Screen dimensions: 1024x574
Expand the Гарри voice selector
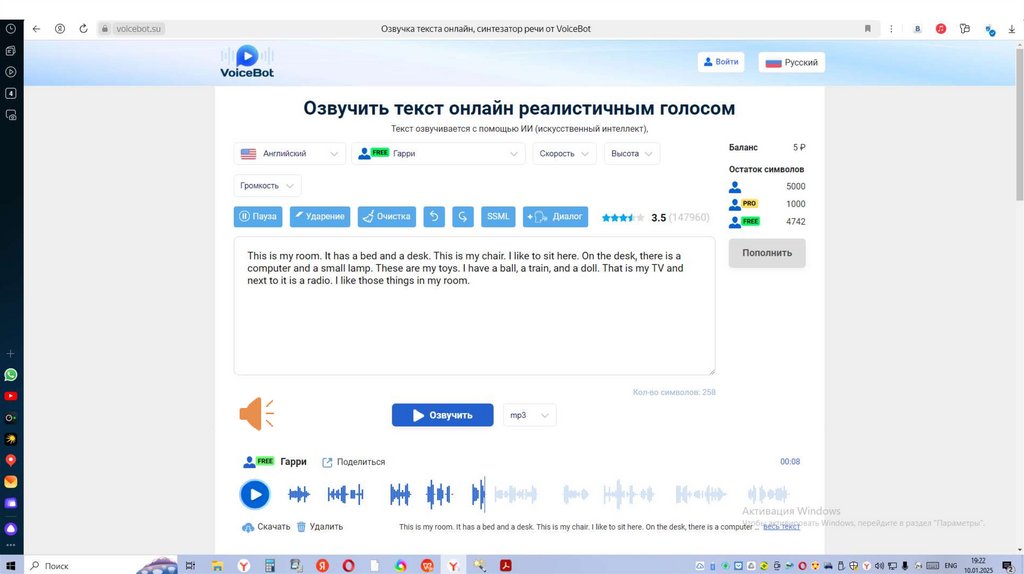tap(438, 154)
